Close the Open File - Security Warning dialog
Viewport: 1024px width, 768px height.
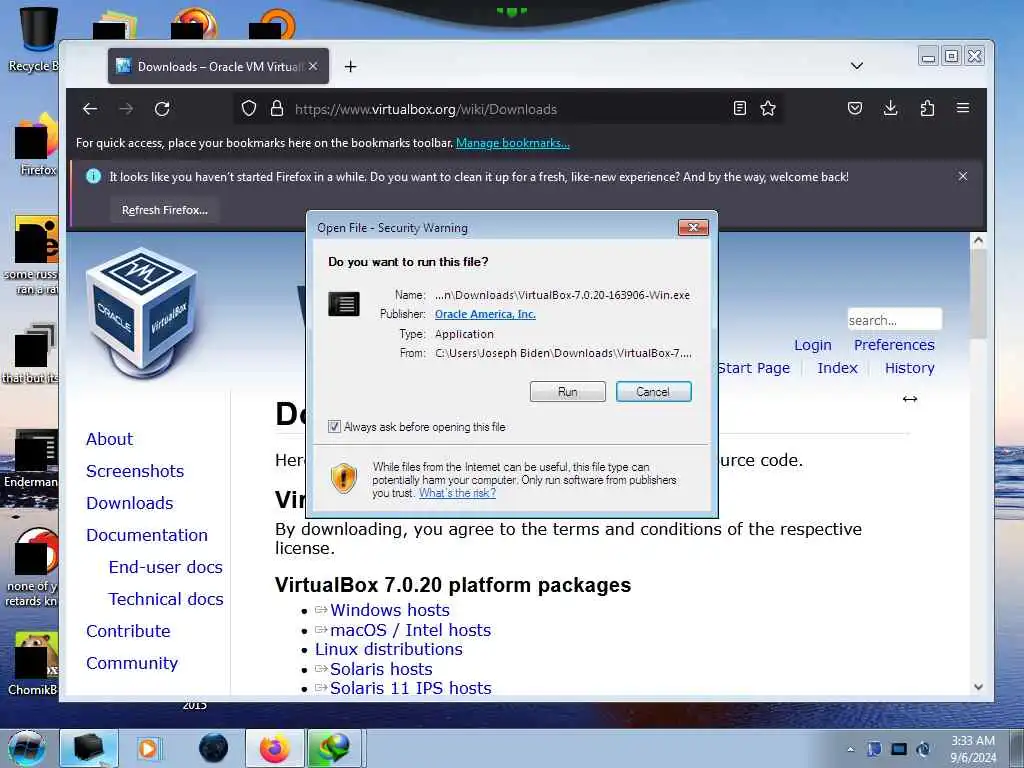[x=693, y=227]
